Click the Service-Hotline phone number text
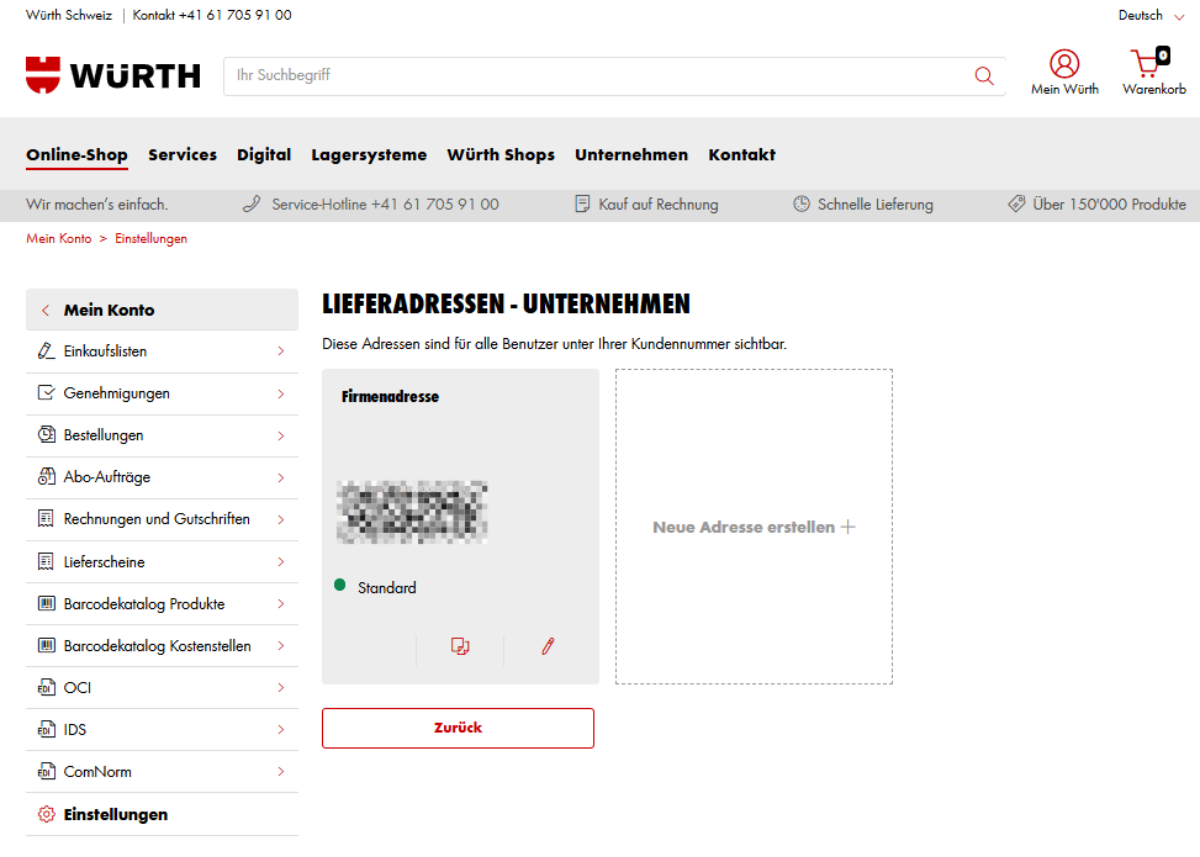 385,204
